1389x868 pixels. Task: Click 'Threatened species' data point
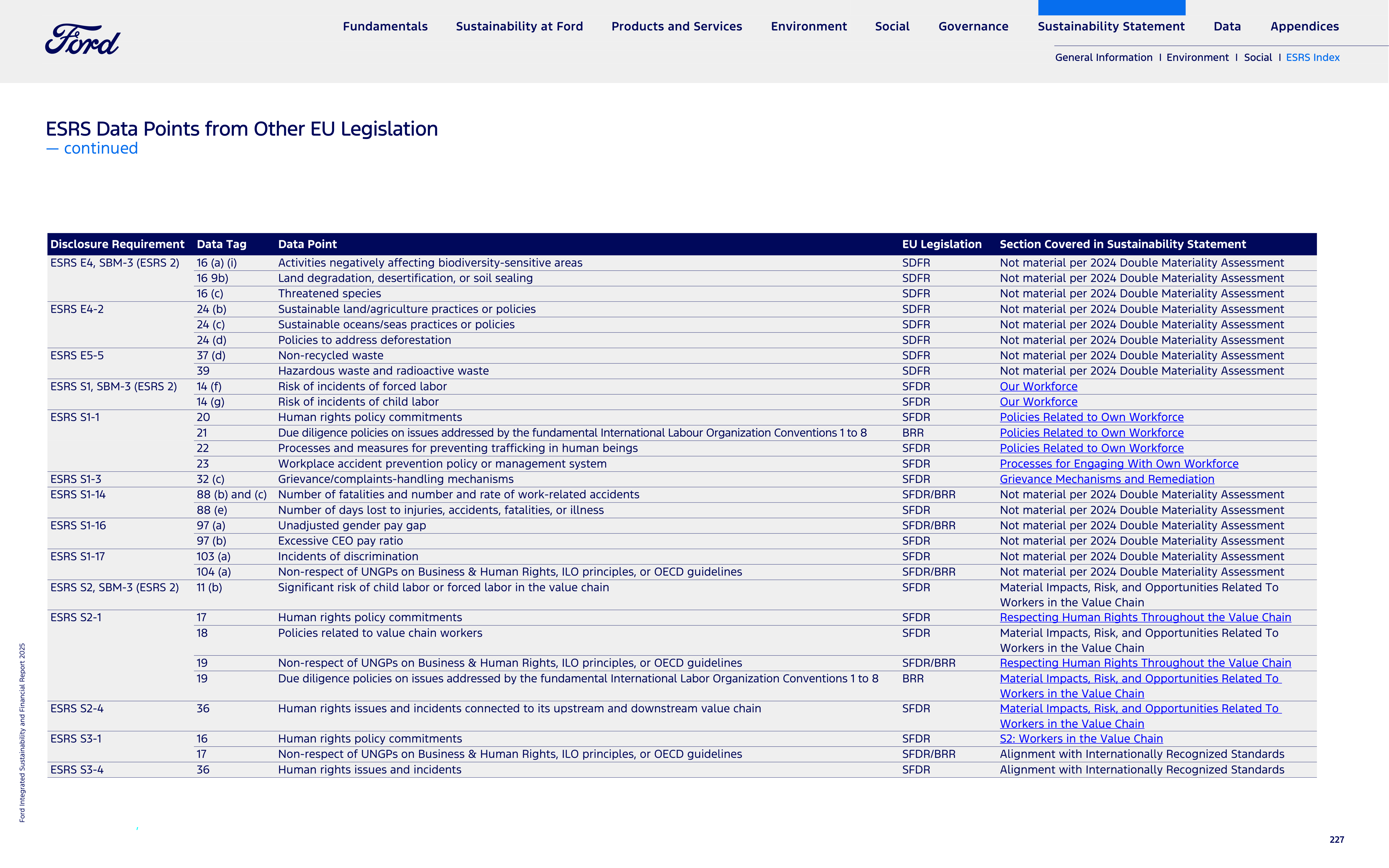pos(330,294)
